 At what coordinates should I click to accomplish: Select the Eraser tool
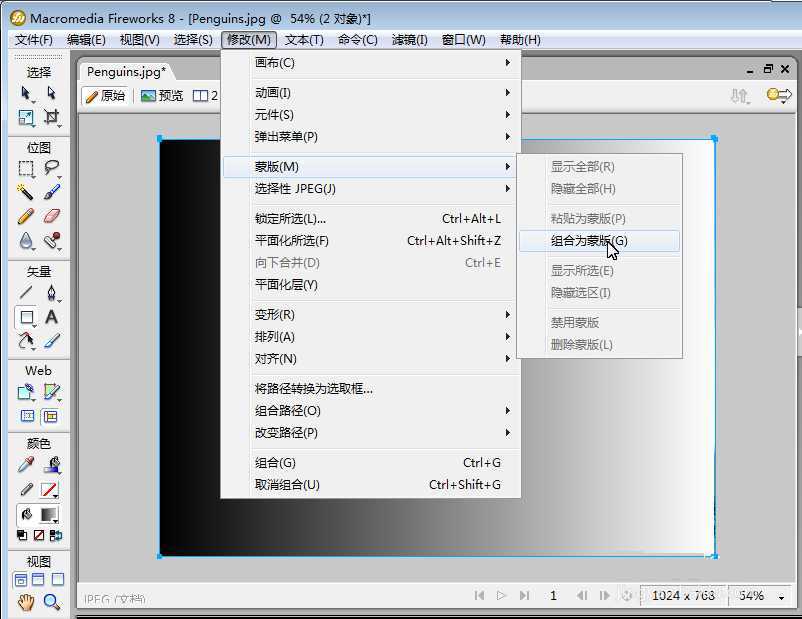tap(50, 215)
